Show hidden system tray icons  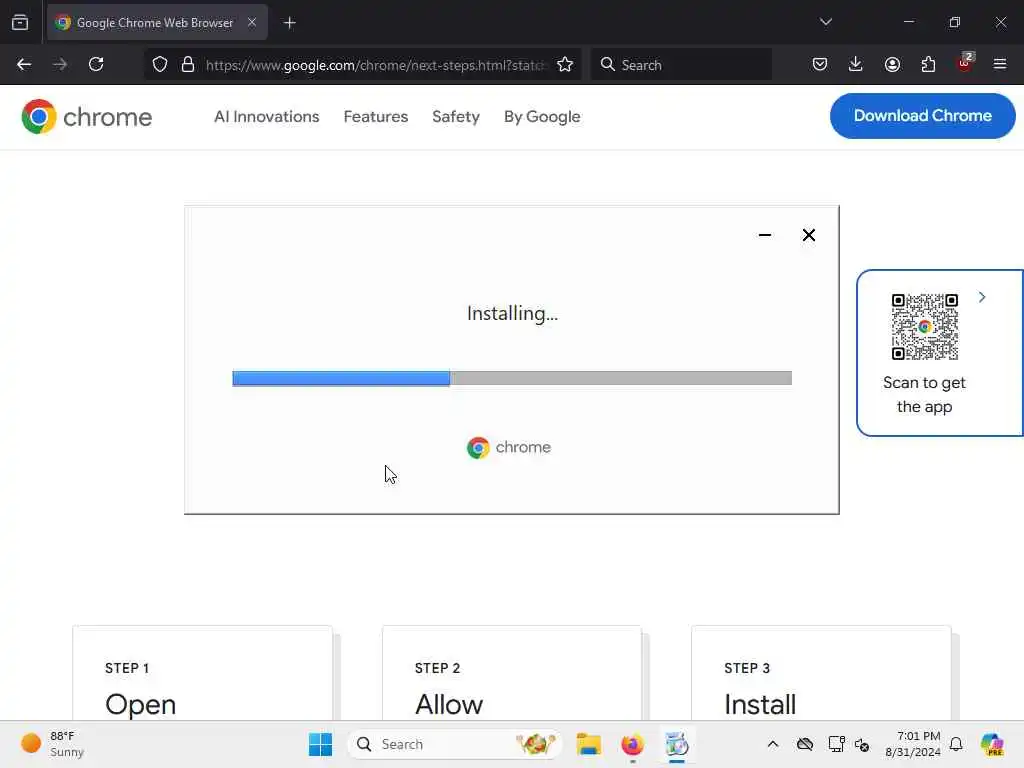(x=773, y=744)
